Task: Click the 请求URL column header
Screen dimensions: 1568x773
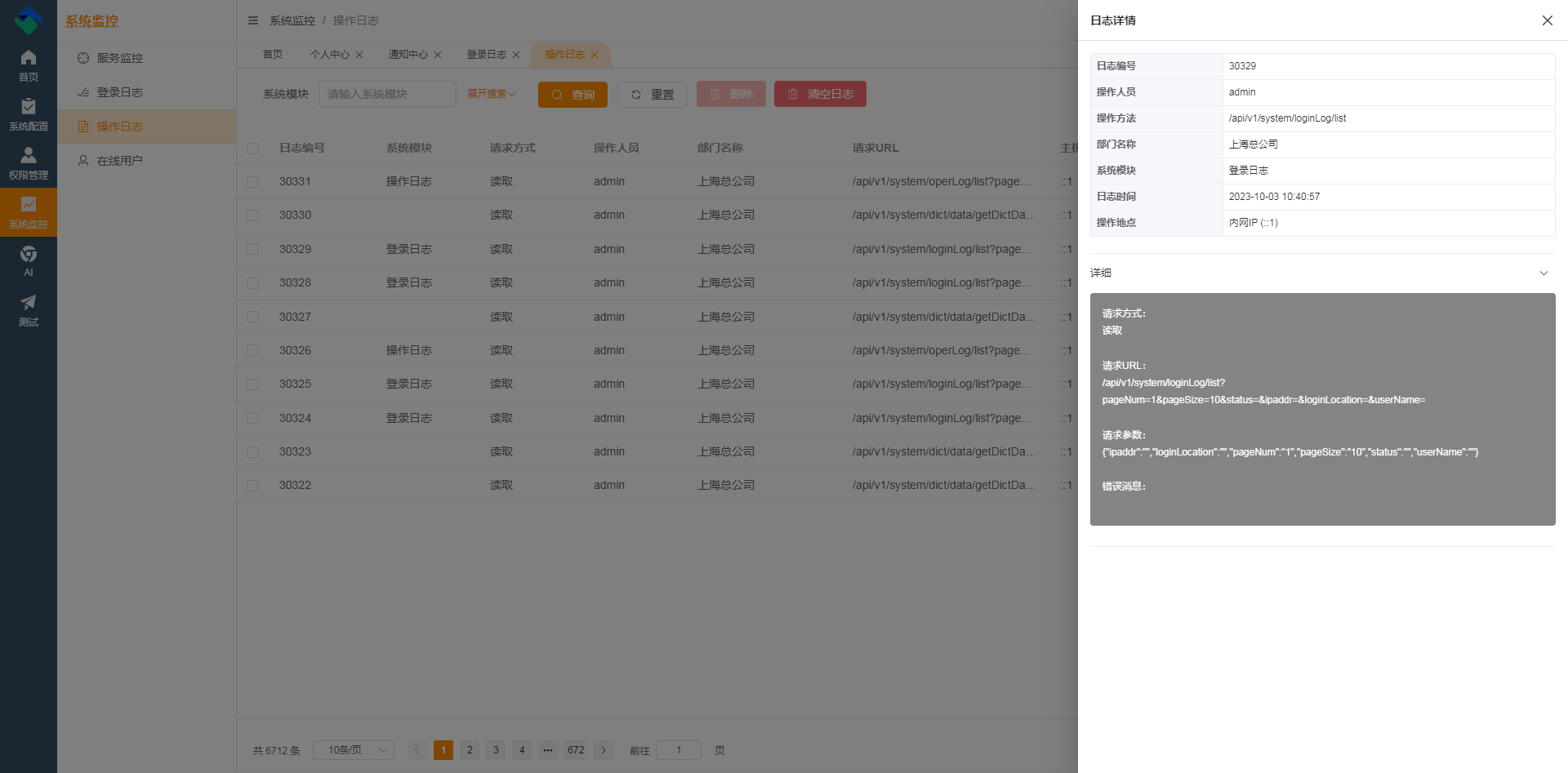Action: [x=875, y=148]
